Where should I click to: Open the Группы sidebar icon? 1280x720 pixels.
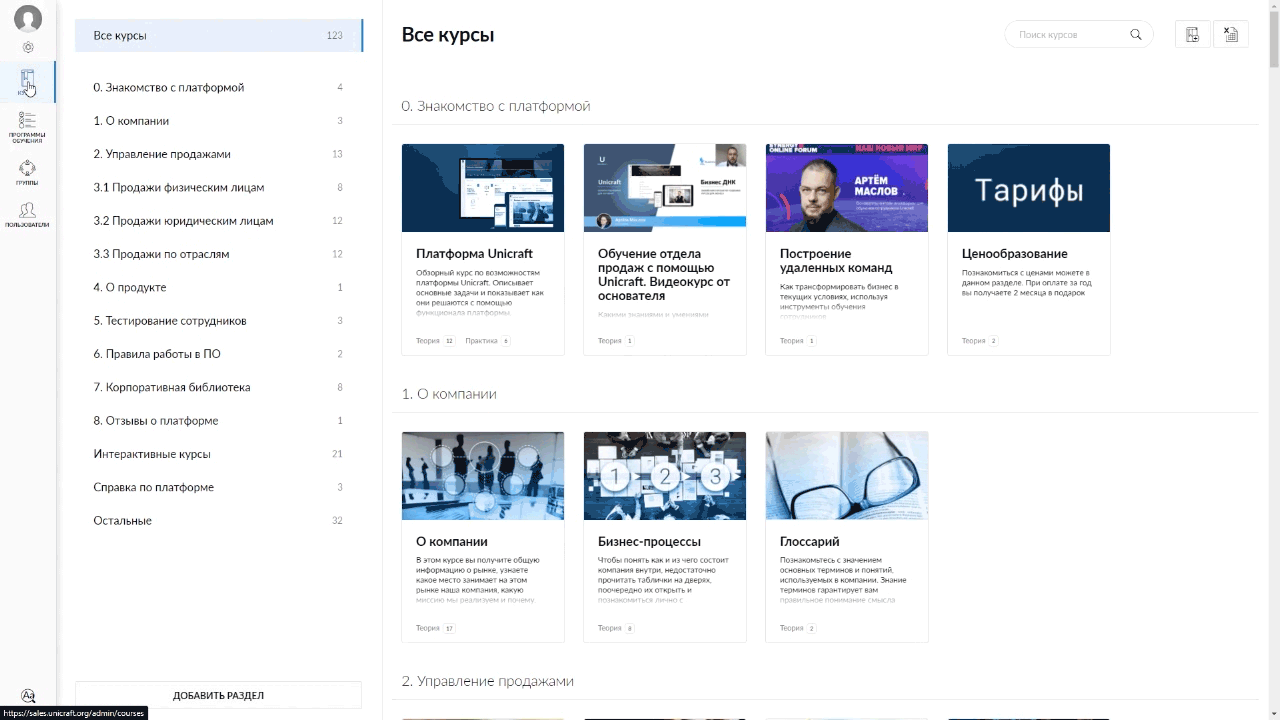click(x=27, y=172)
